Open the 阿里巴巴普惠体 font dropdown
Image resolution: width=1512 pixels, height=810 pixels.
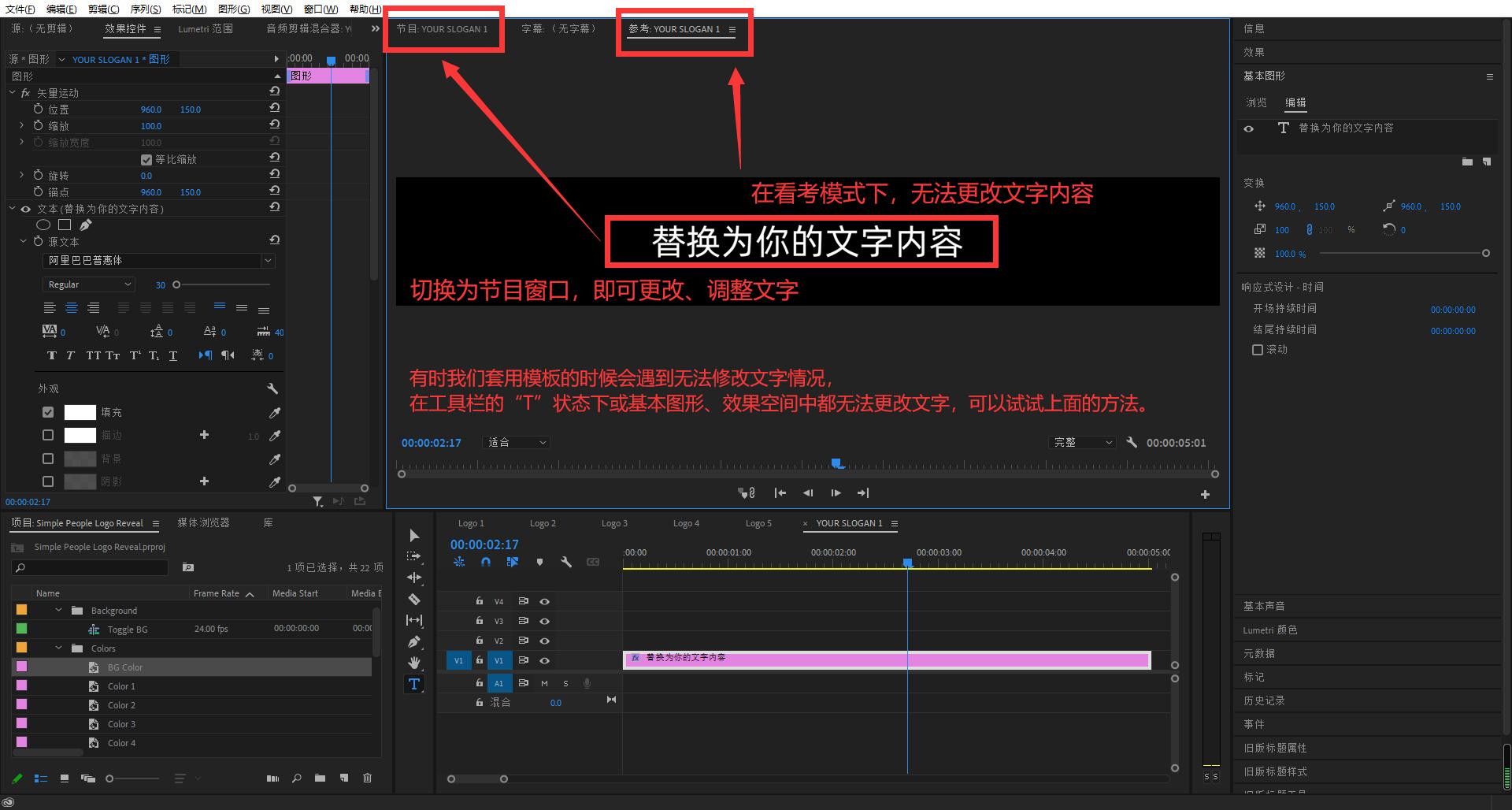(268, 260)
